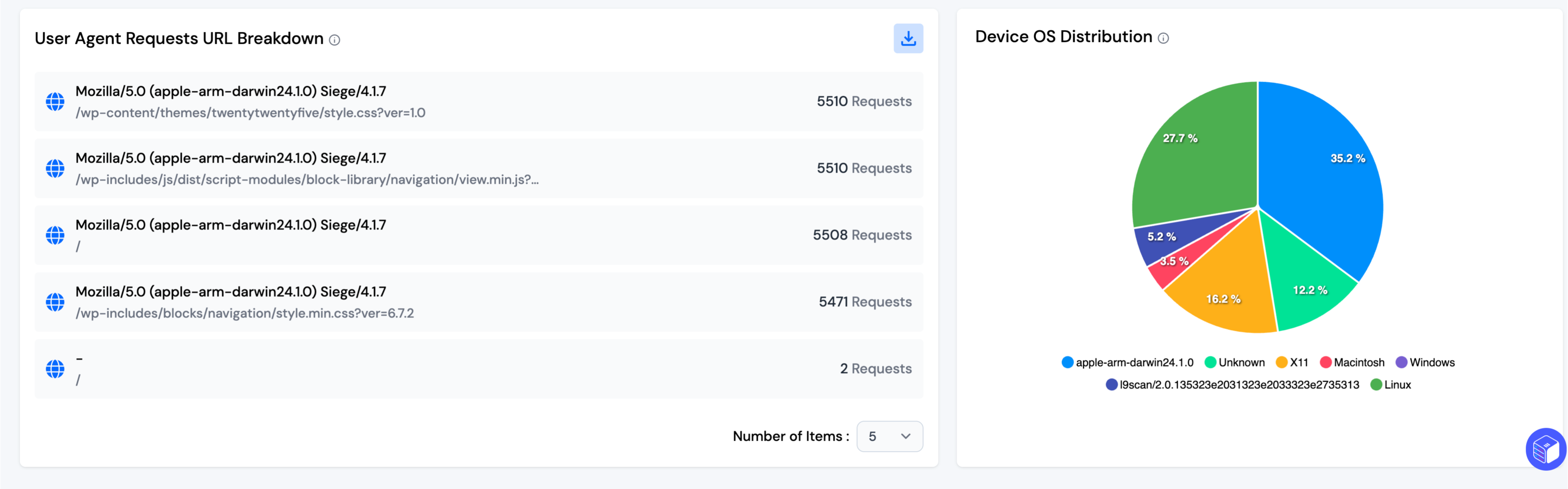
Task: Toggle the Windows legend entry
Action: 1425,363
